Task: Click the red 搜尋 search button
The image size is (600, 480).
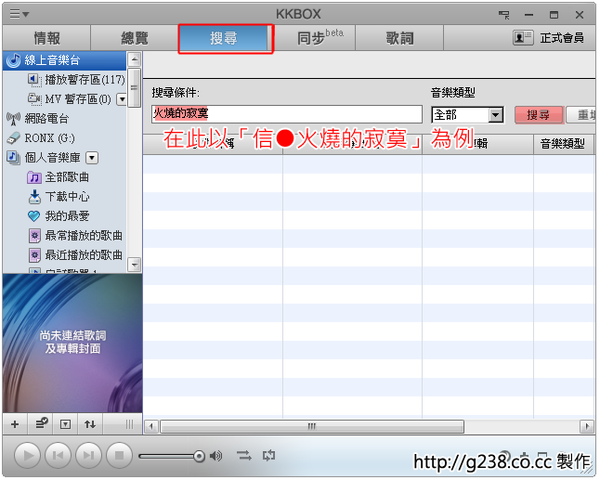Action: (x=539, y=114)
